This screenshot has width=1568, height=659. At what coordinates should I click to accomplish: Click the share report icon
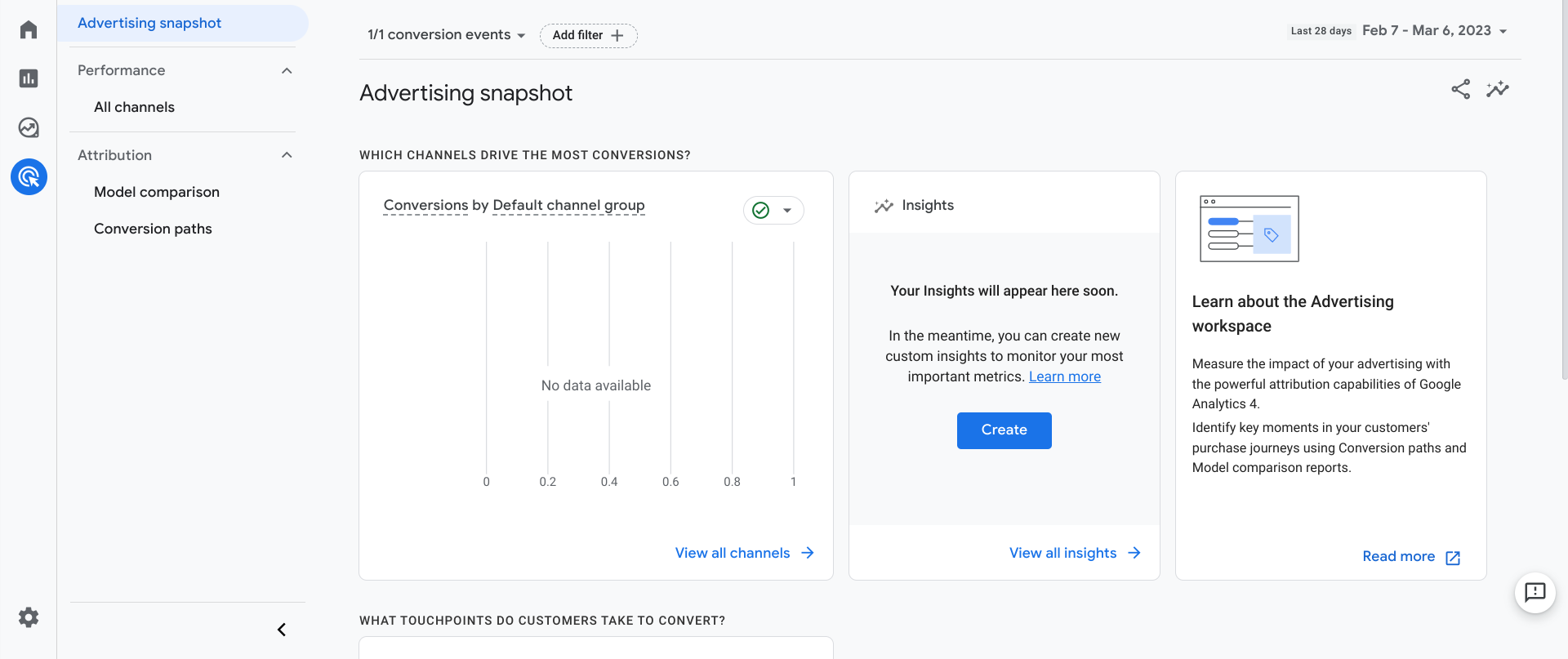pos(1460,89)
